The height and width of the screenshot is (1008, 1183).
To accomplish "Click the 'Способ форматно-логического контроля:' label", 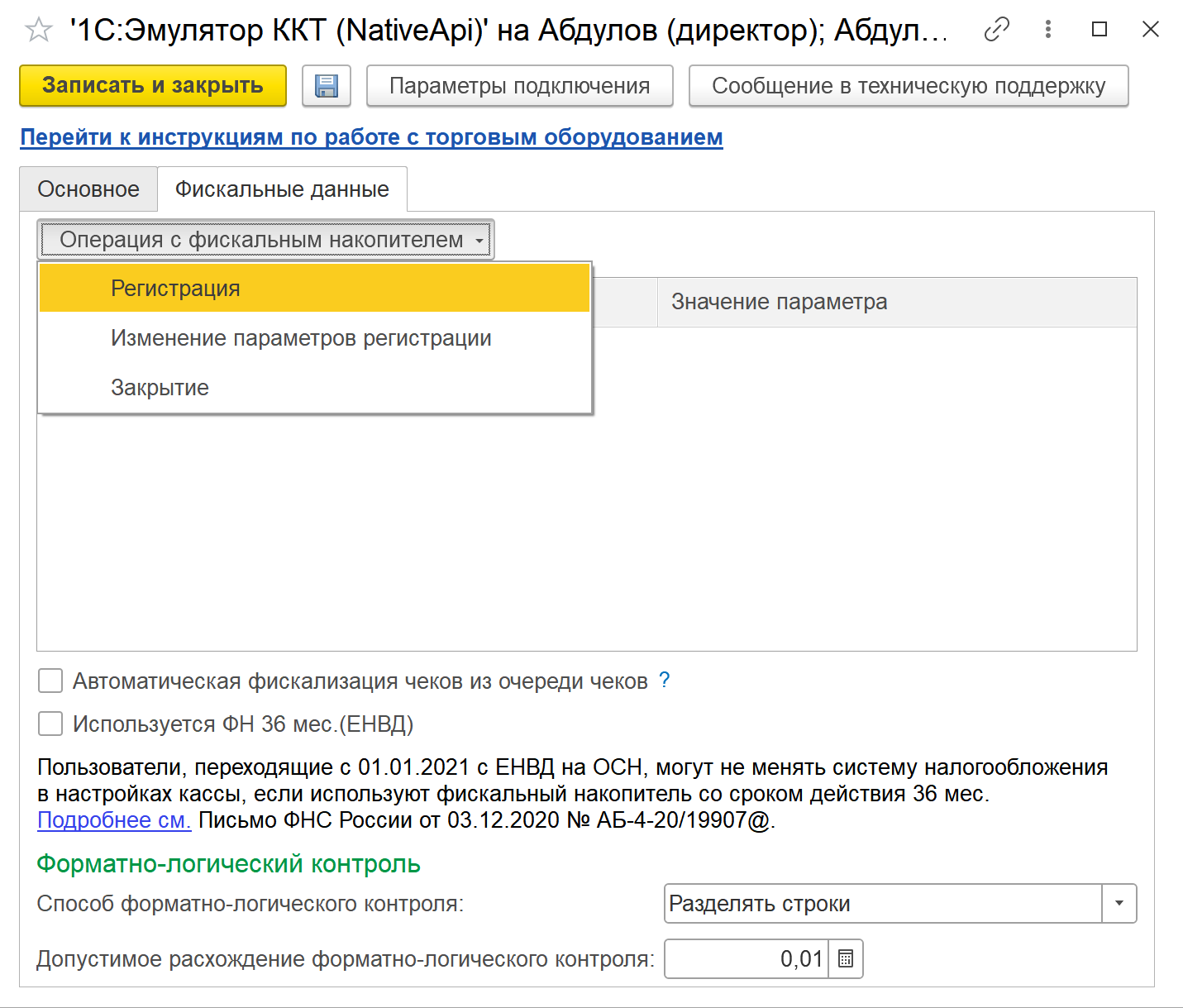I will tap(250, 904).
